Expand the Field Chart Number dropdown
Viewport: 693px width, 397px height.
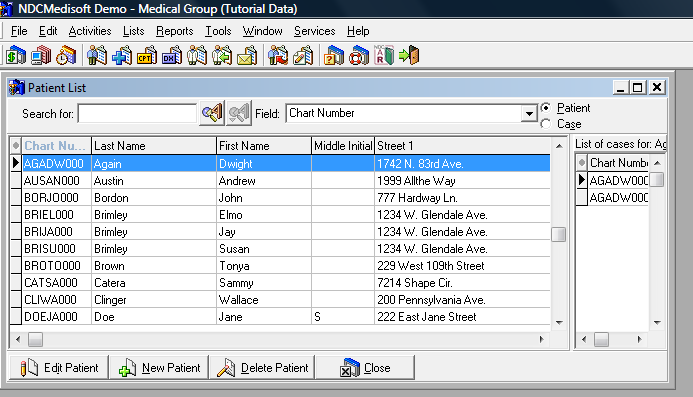coord(529,114)
